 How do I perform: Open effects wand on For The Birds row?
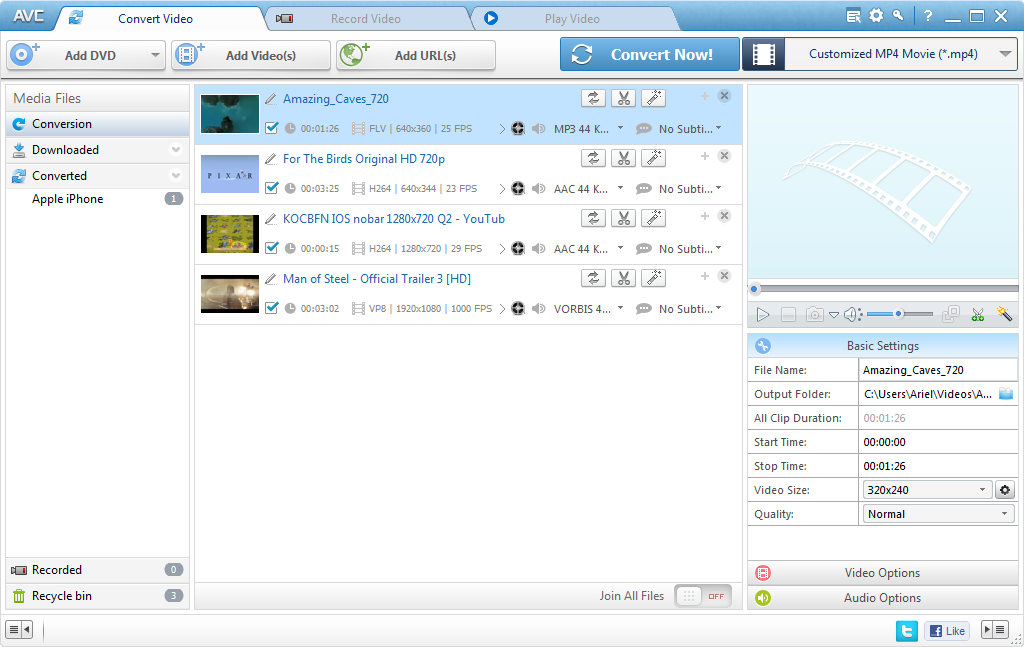coord(653,159)
